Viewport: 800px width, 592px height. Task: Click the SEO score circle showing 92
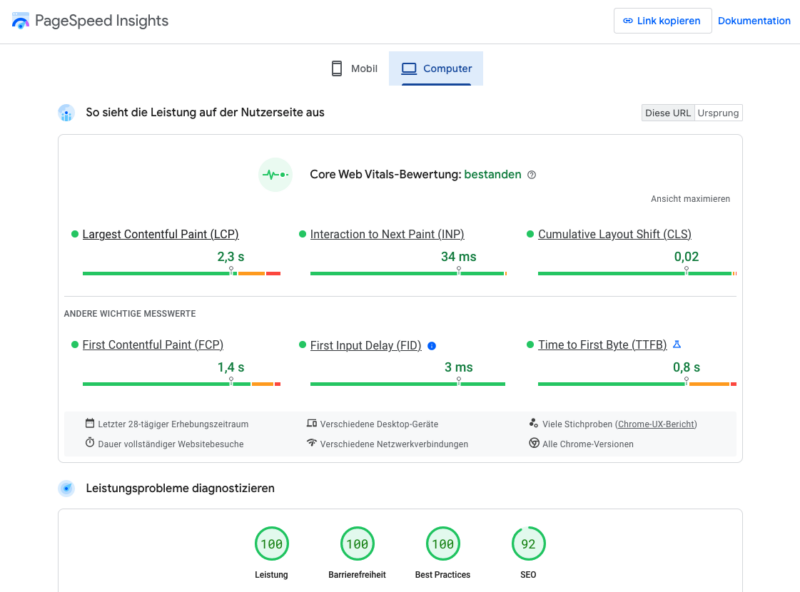(529, 544)
